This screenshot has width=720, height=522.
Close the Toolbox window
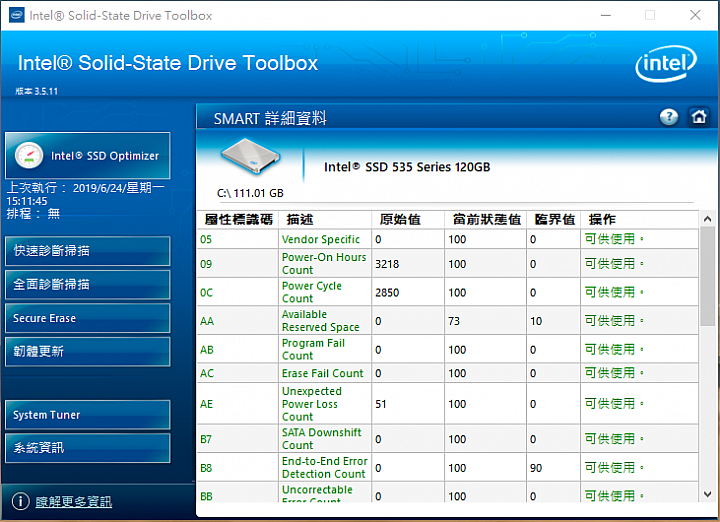(695, 15)
